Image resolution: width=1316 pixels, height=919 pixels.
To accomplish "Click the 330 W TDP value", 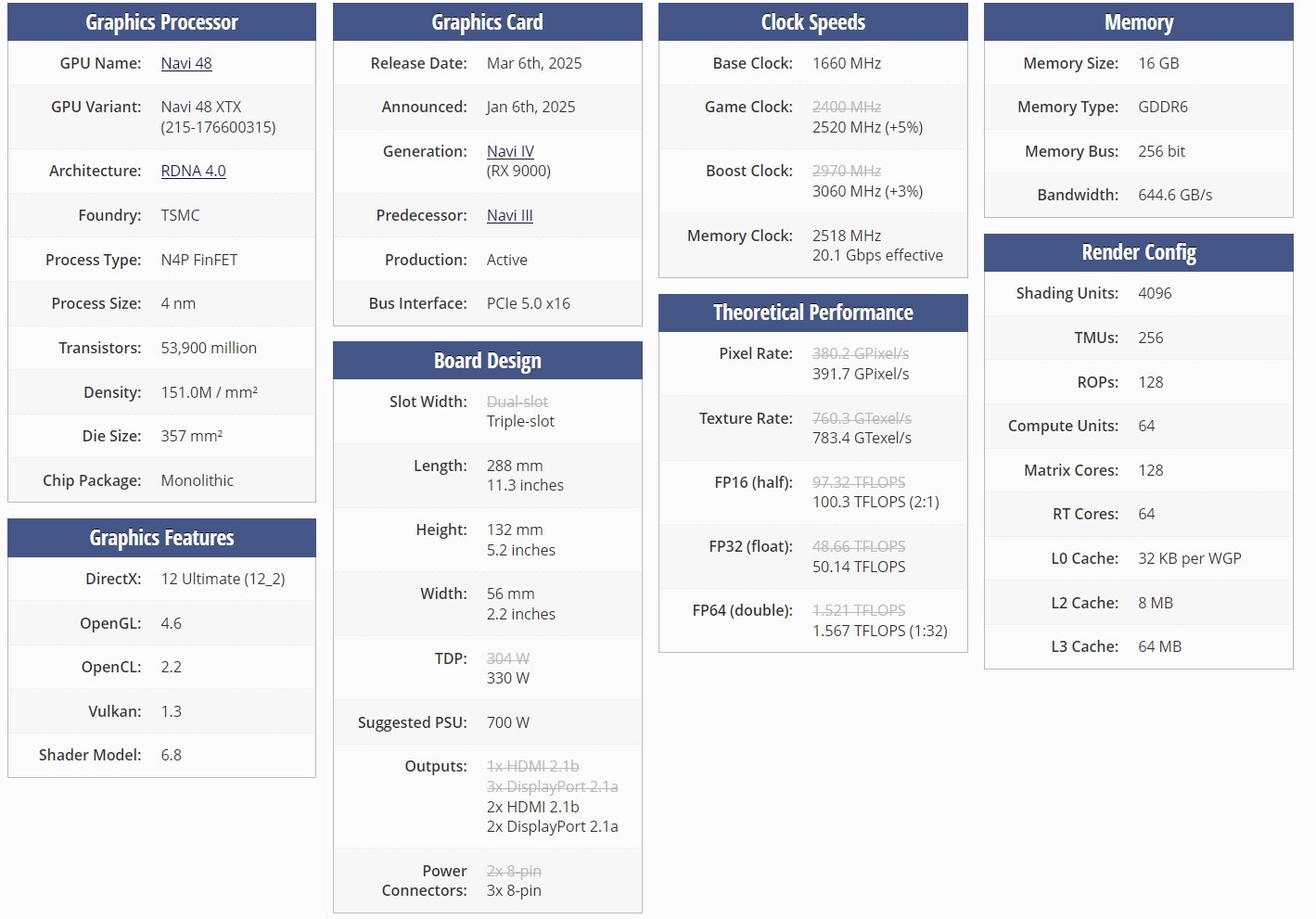I will pos(508,678).
